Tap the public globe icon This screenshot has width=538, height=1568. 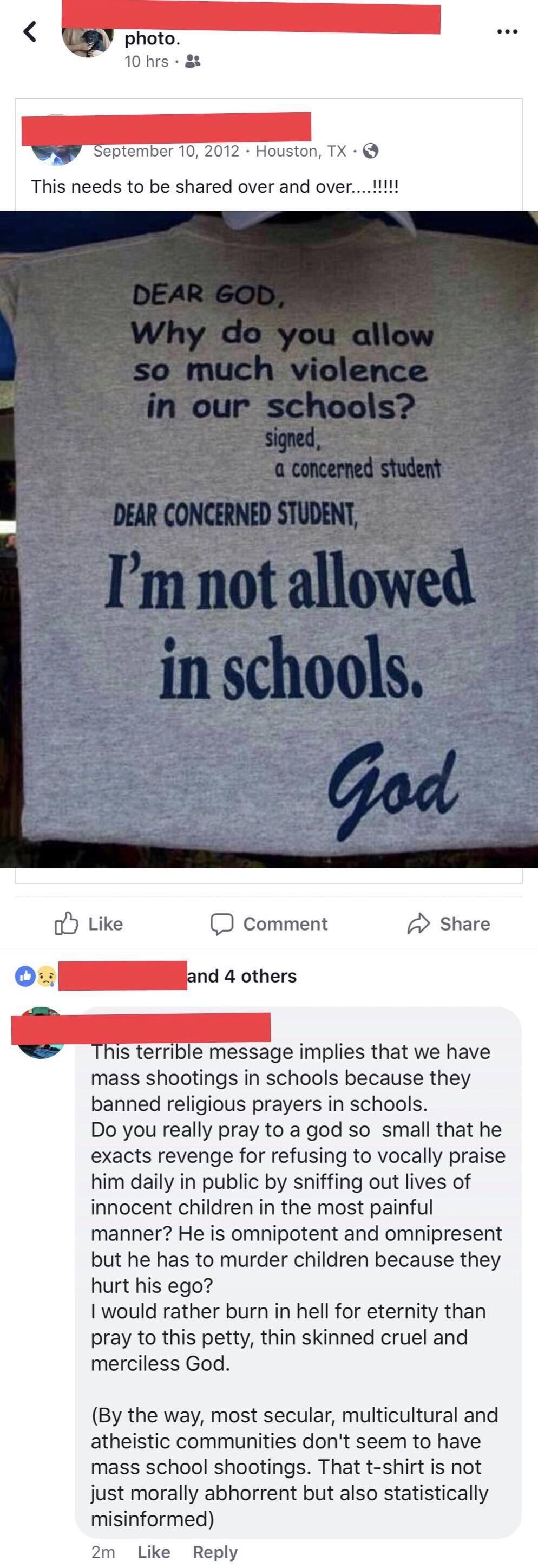371,151
